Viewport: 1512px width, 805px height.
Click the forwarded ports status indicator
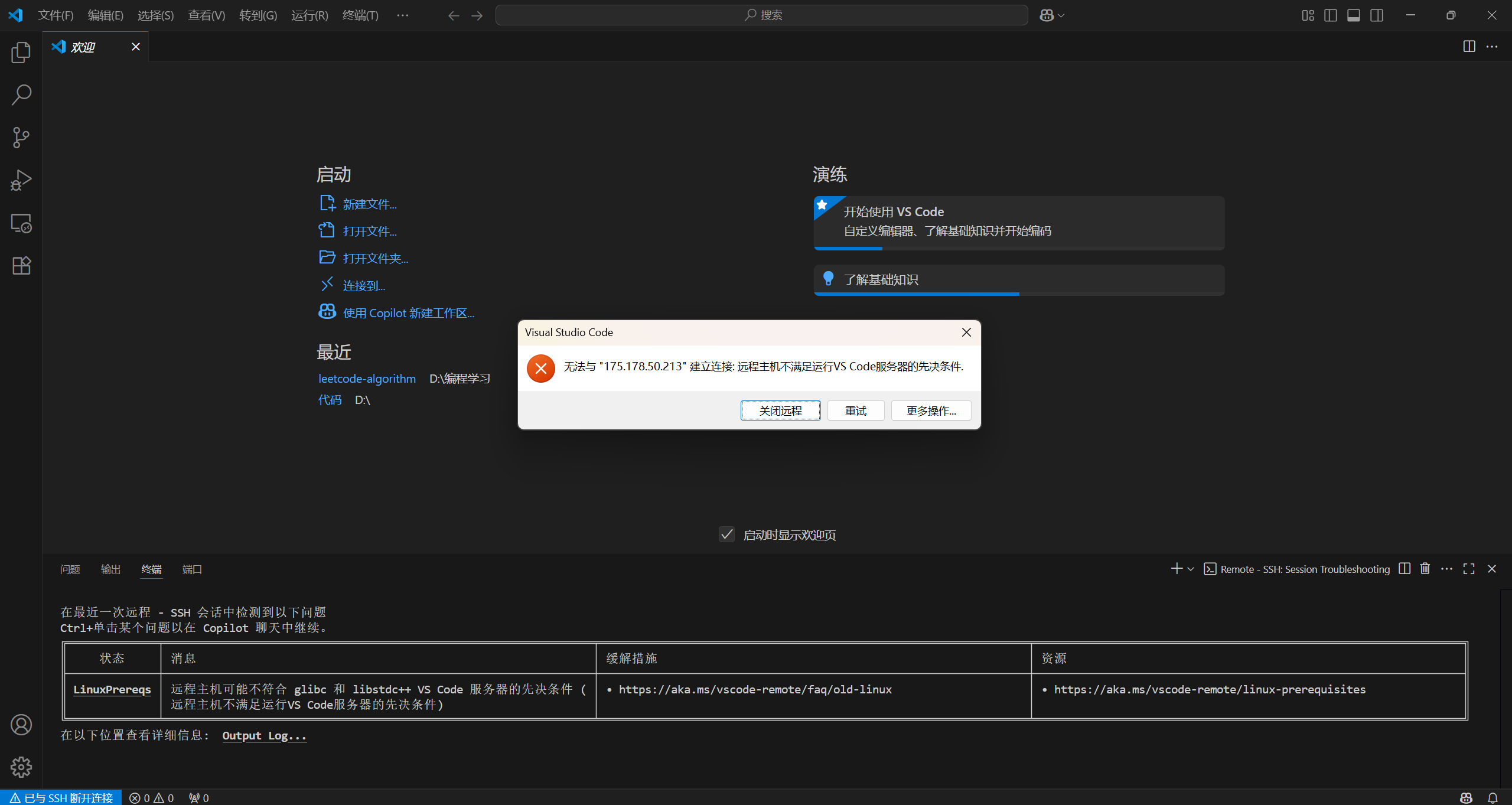click(199, 798)
